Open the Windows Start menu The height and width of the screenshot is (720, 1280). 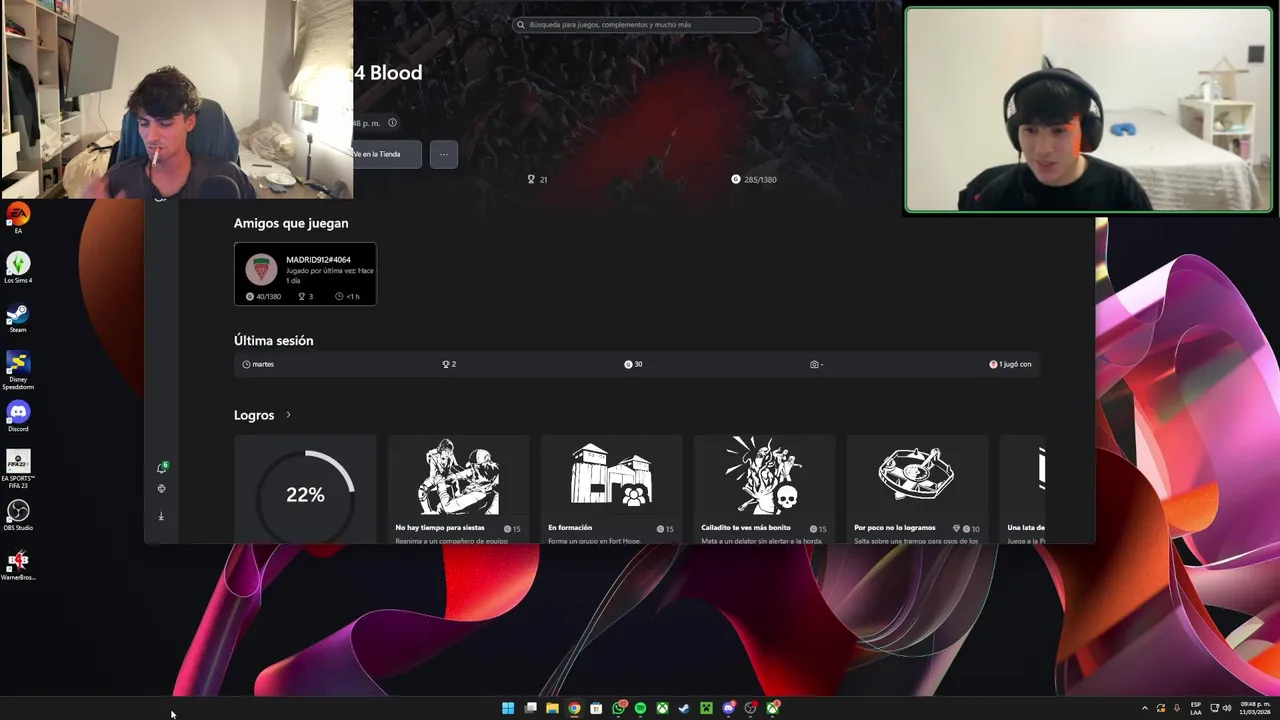pyautogui.click(x=508, y=708)
